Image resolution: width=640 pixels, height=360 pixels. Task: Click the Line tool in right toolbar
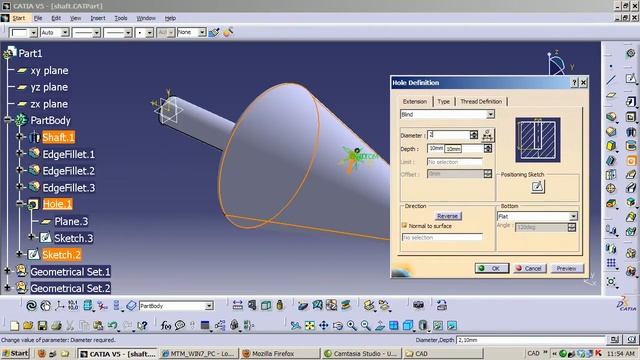click(x=611, y=80)
